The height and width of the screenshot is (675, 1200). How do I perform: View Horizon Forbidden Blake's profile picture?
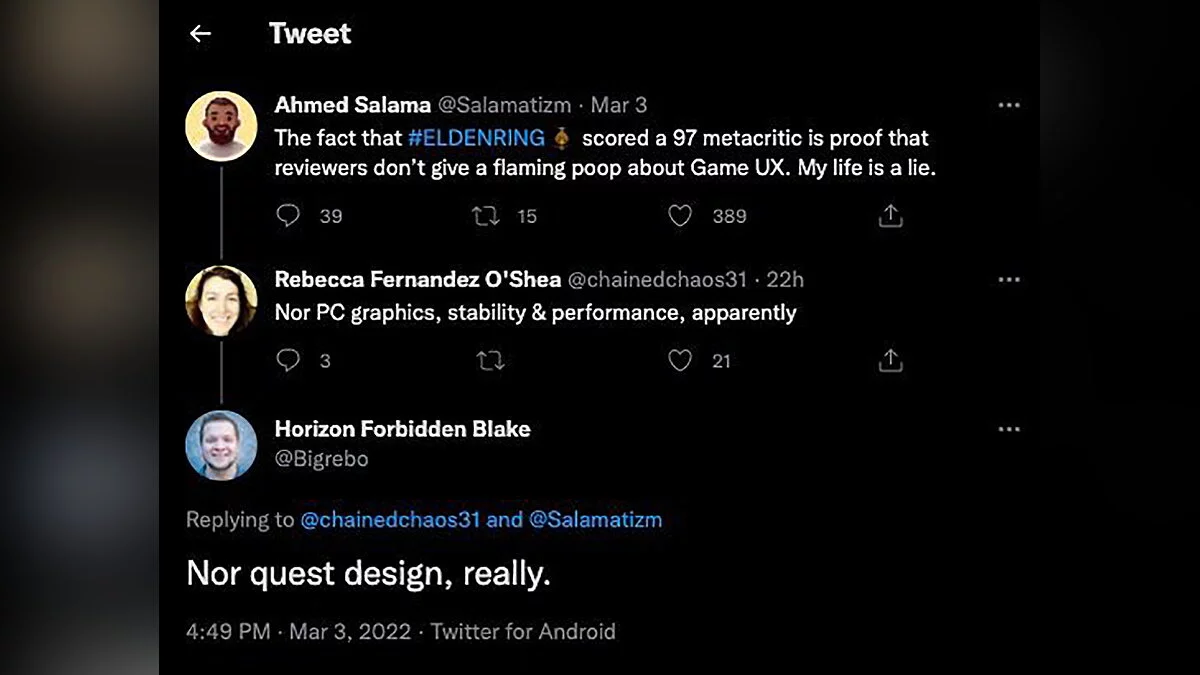pyautogui.click(x=222, y=445)
